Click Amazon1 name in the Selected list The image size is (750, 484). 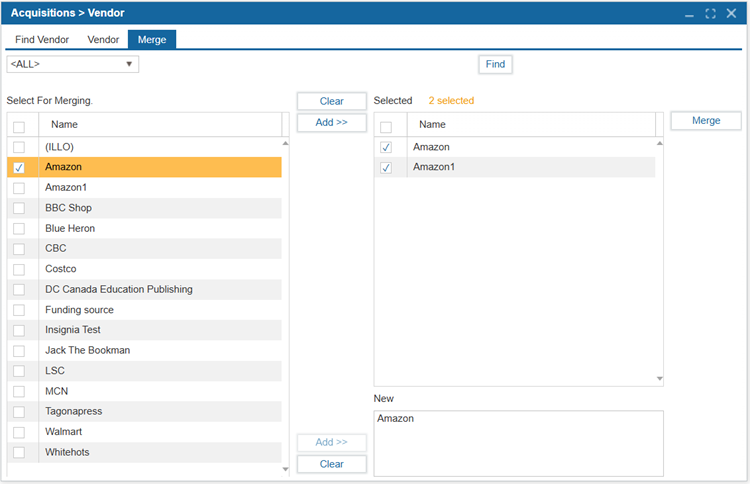(434, 167)
